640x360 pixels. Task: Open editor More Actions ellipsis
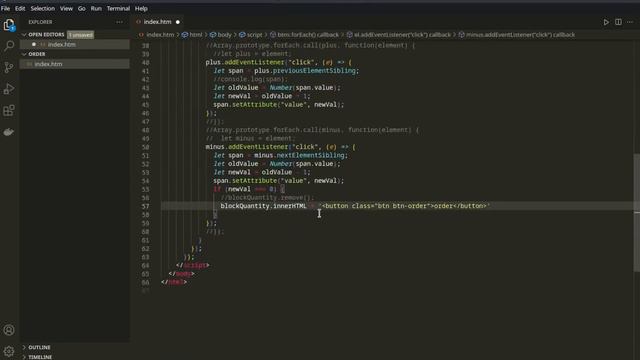(630, 22)
